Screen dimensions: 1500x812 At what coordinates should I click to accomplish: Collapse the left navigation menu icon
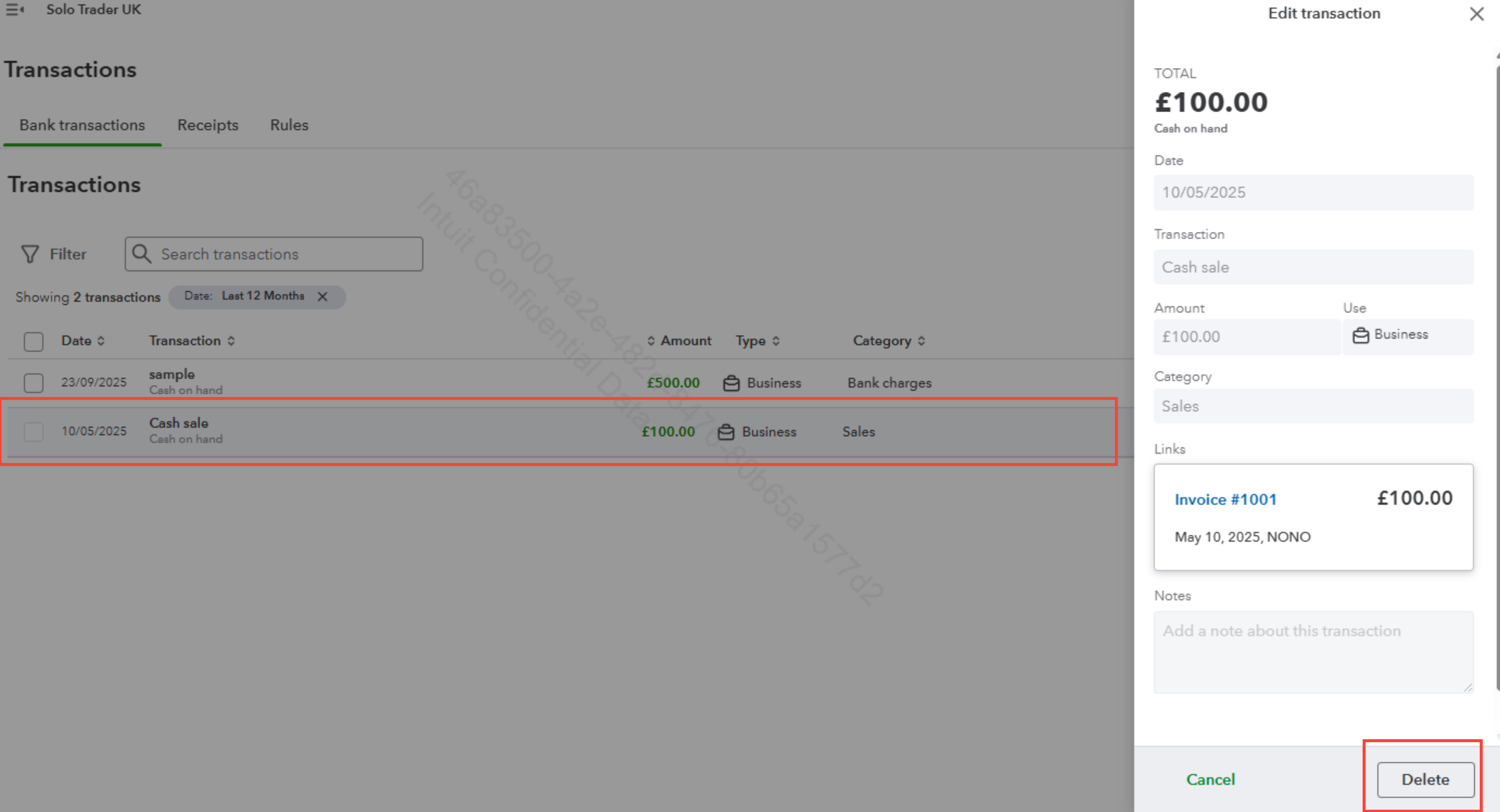point(15,10)
